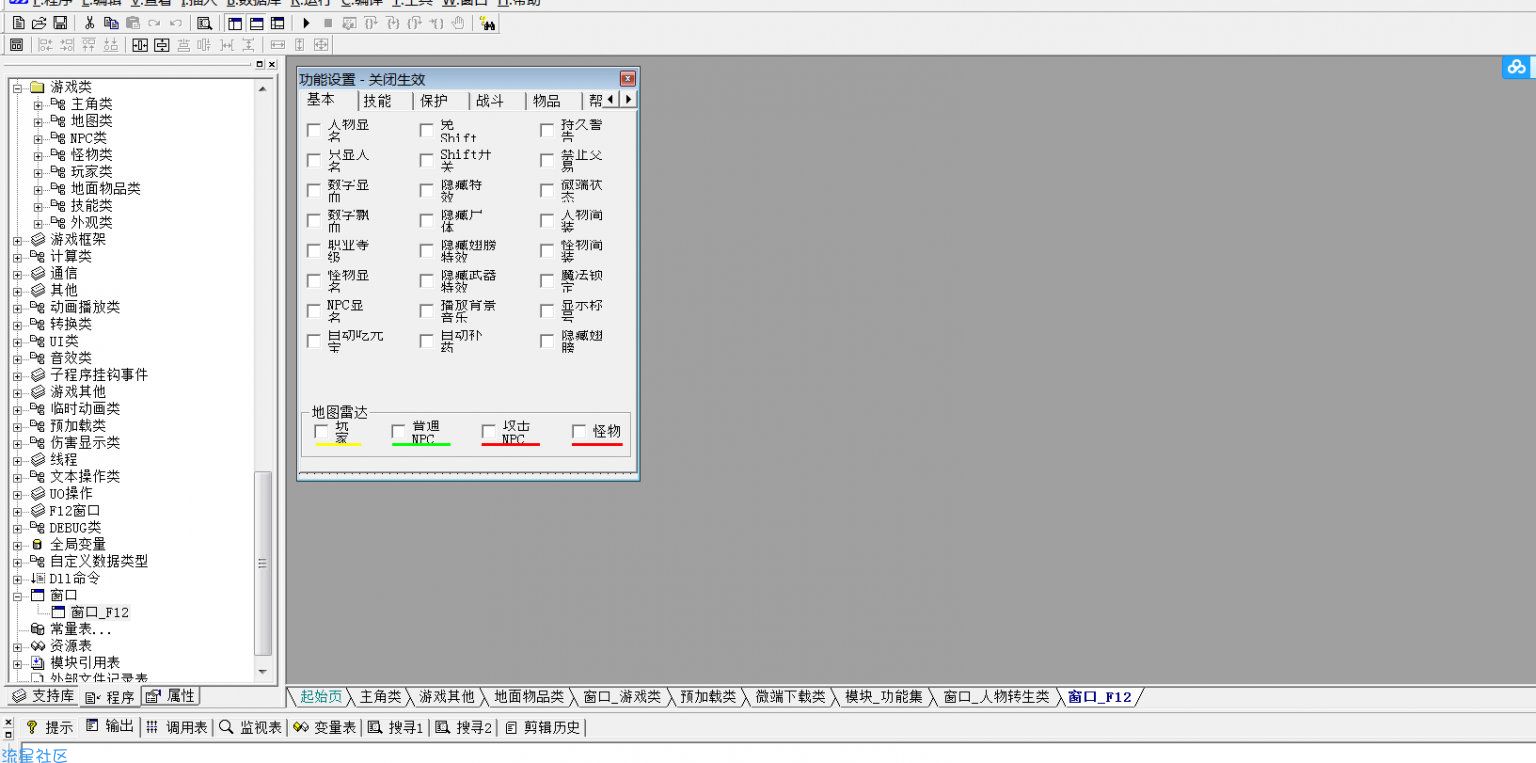
Task: Click the window component icon in second toolbar
Action: coord(17,45)
